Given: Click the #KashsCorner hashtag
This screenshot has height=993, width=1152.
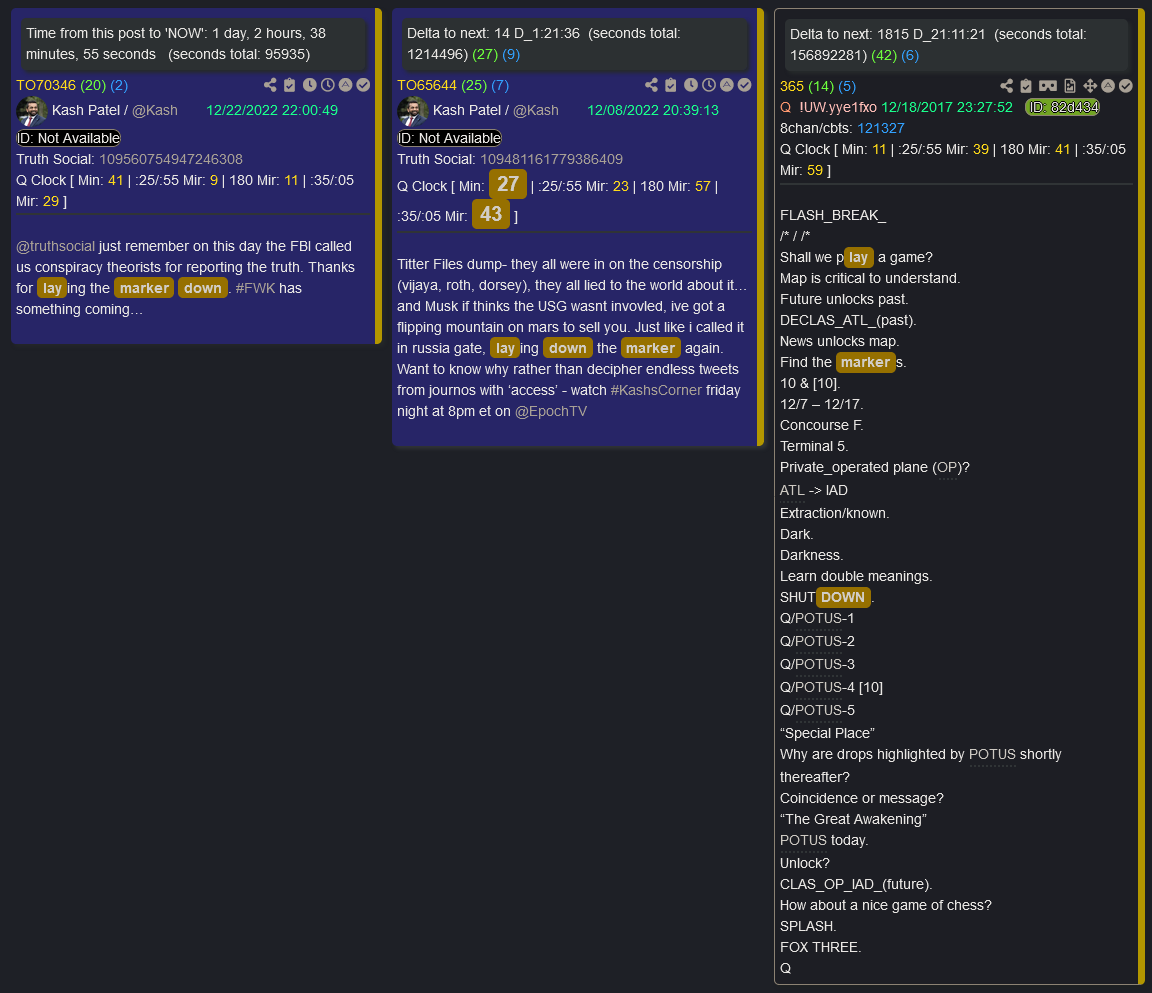Looking at the screenshot, I should coord(656,390).
